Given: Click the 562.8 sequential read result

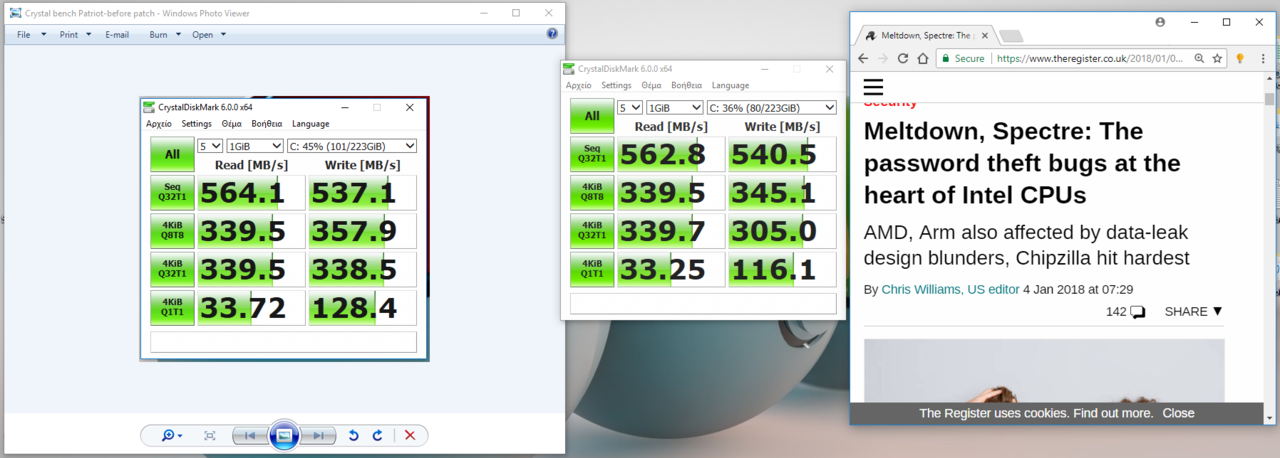Looking at the screenshot, I should (670, 154).
